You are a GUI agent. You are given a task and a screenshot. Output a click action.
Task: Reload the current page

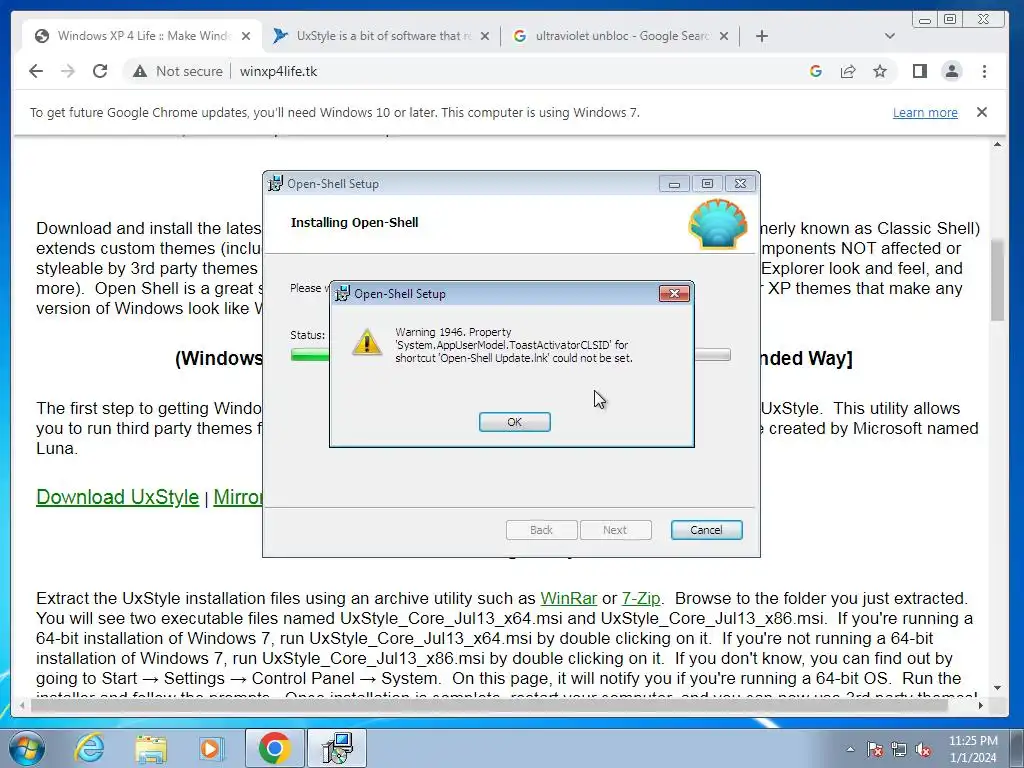pyautogui.click(x=100, y=71)
